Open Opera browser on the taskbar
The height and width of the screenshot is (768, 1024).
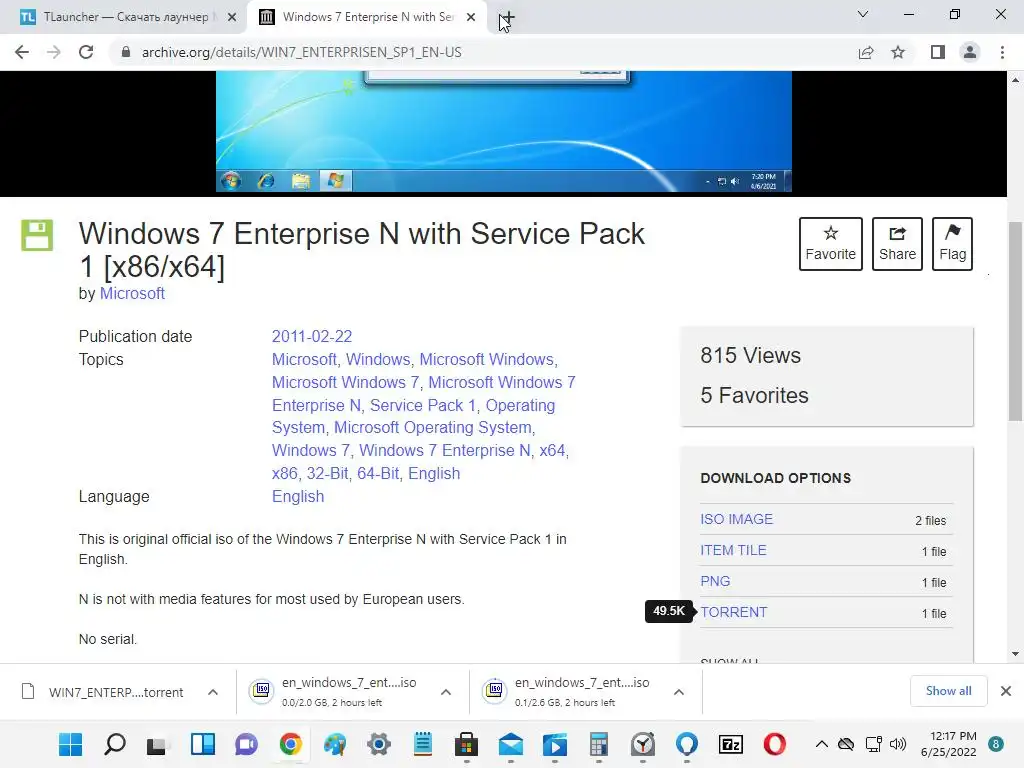[775, 744]
